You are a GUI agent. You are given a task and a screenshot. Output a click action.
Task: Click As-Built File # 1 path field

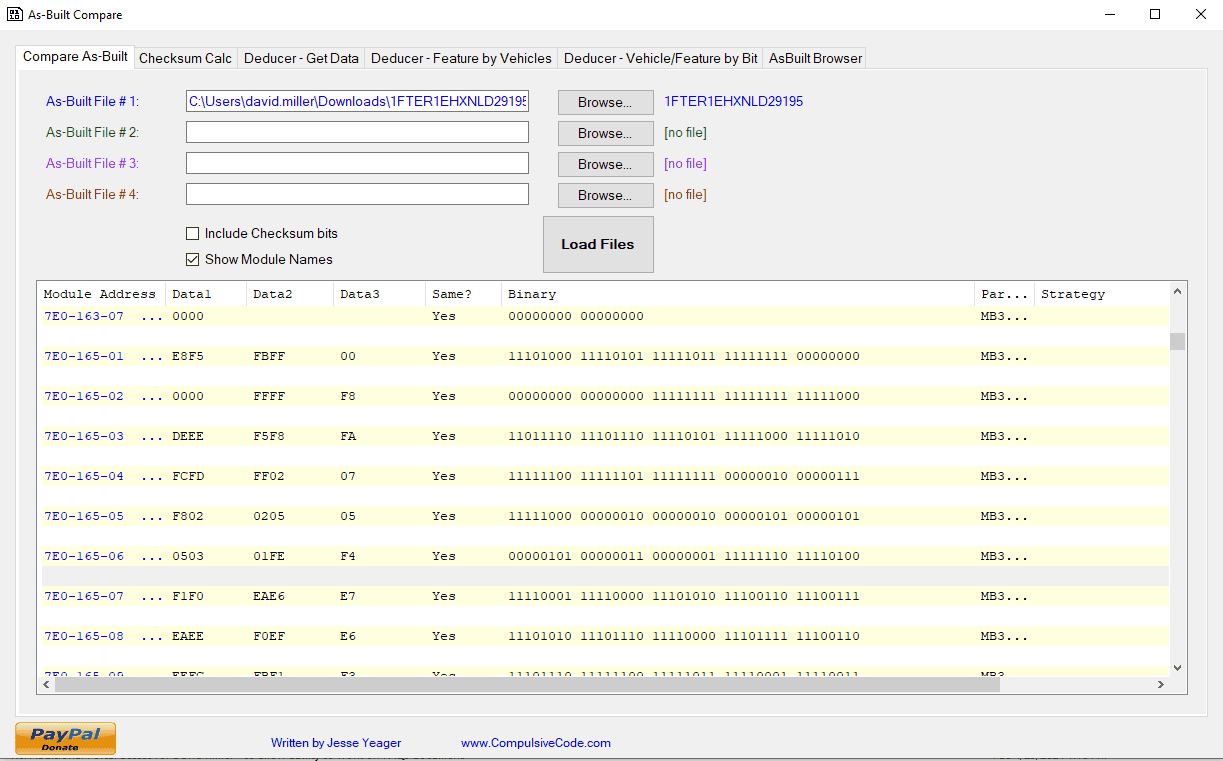pyautogui.click(x=357, y=102)
